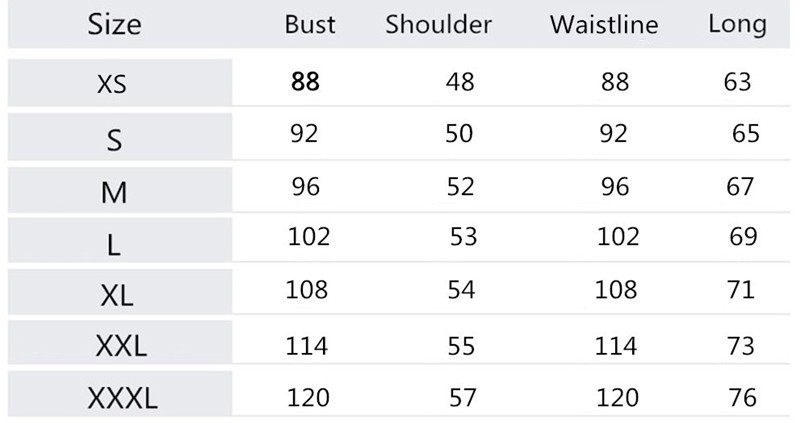Click shoulder value 54 in XL row
Viewport: 800px width, 423px height.
(x=463, y=290)
